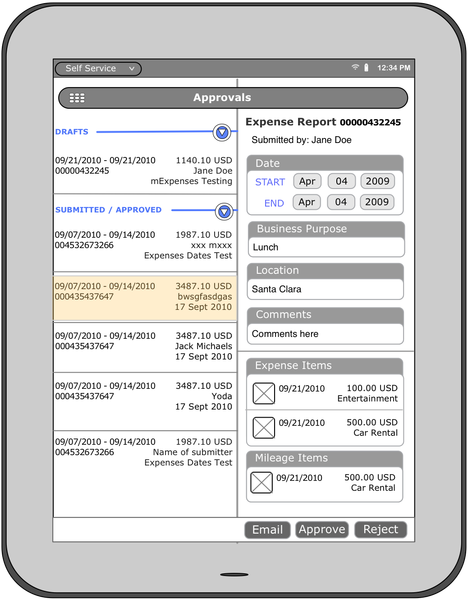Change the START month Apr selector
468x599 pixels.
(307, 181)
